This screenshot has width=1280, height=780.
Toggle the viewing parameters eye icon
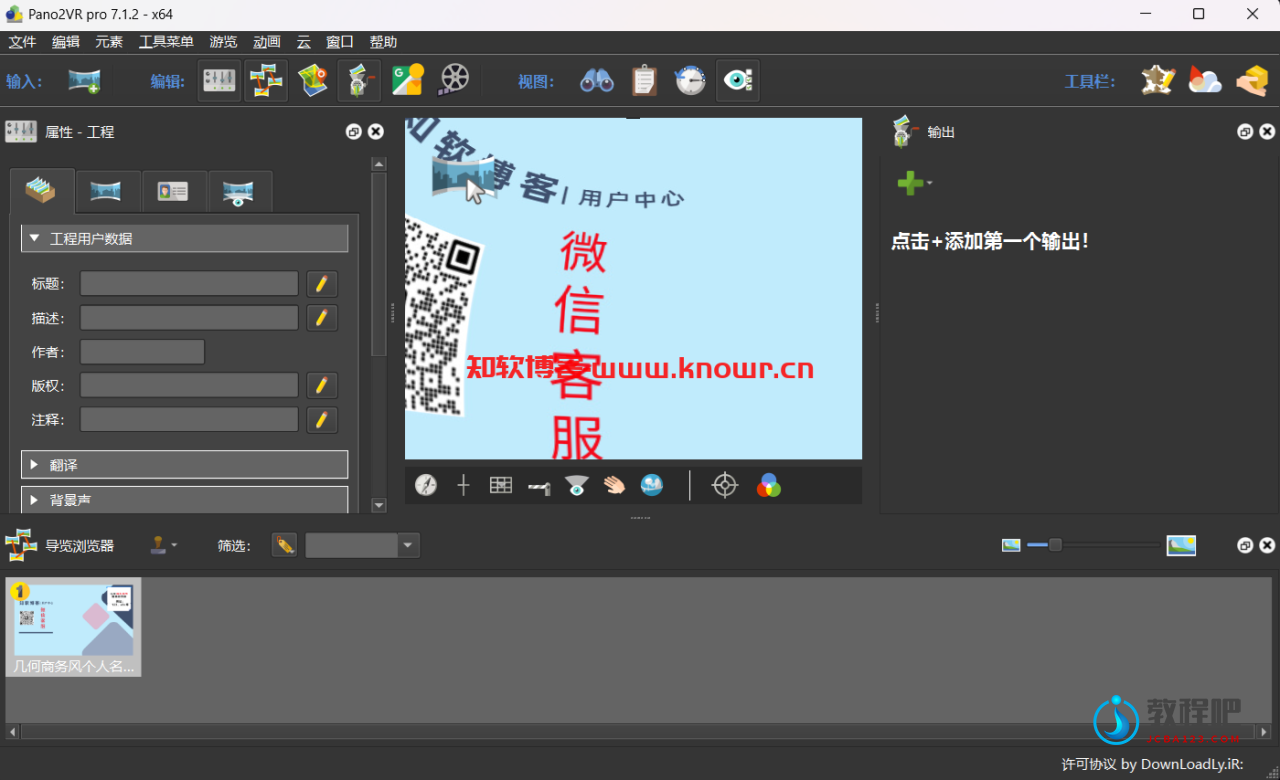coord(738,81)
